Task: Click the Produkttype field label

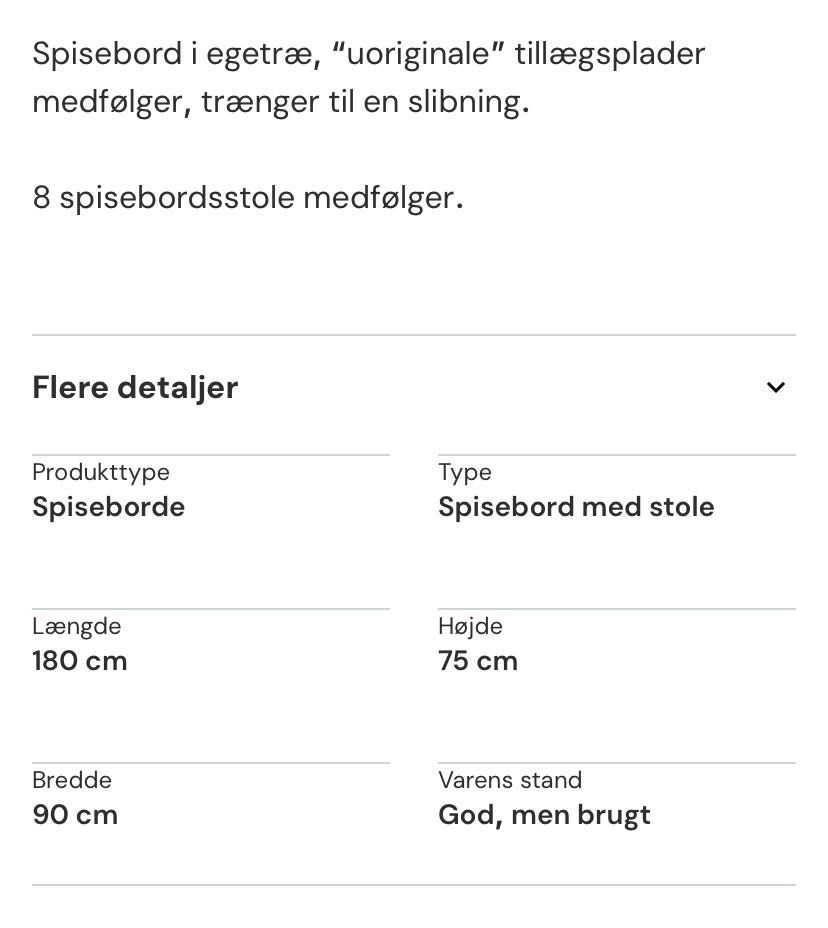Action: pos(100,472)
